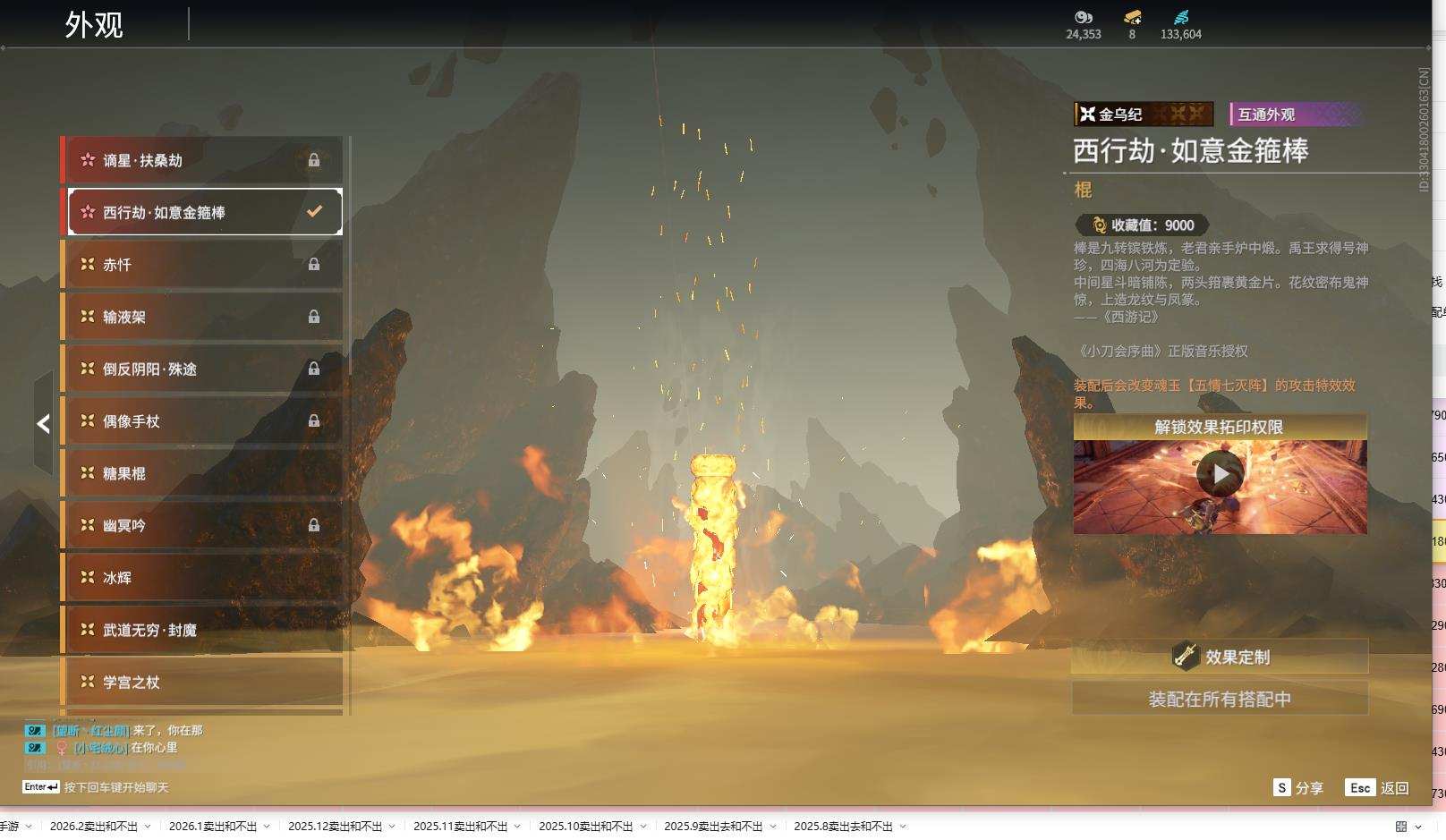This screenshot has height=840, width=1446.
Task: Open the spreadsheet sheet list grid icon
Action: pos(1401,827)
